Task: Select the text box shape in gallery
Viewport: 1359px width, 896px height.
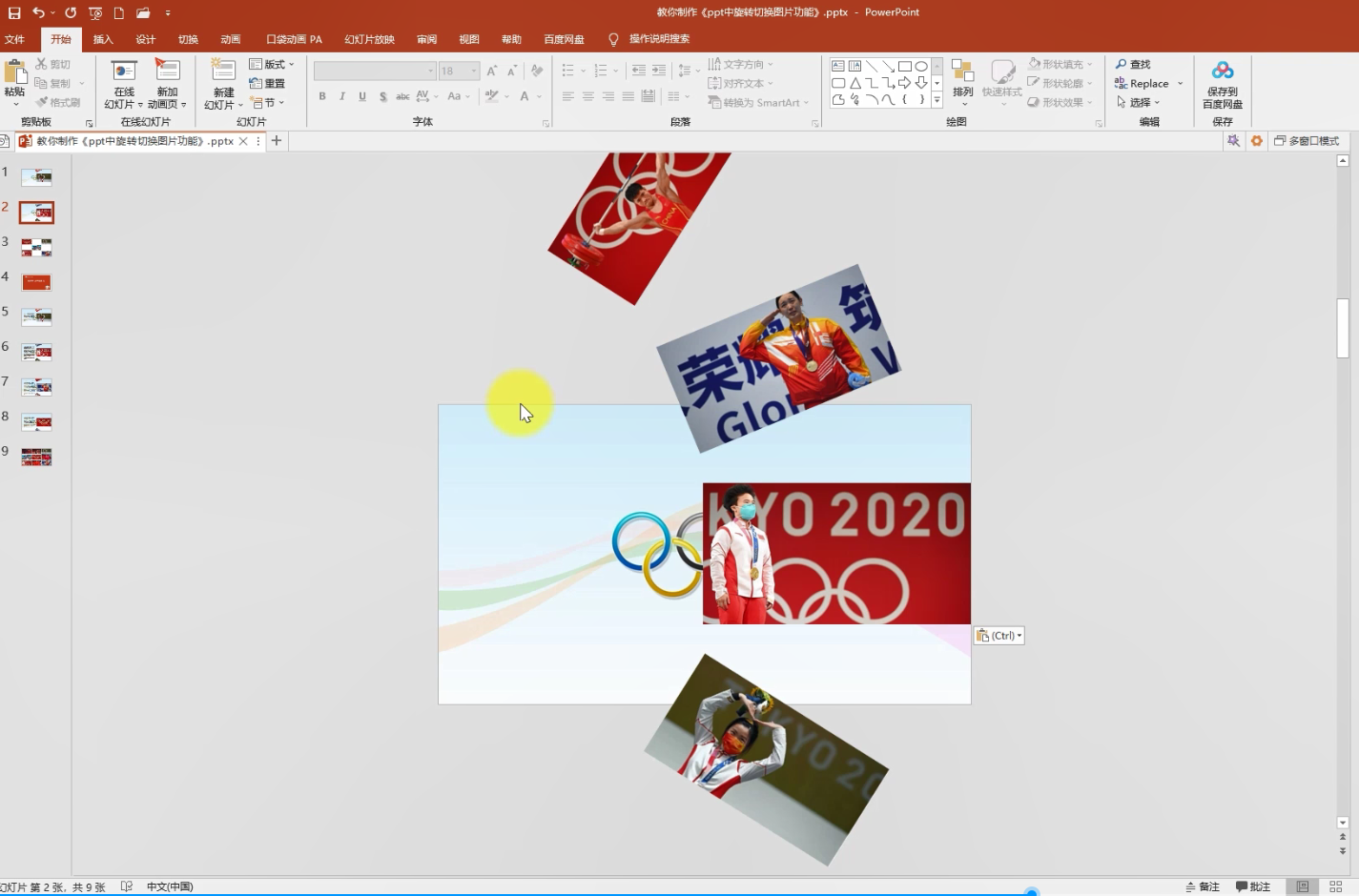Action: [x=838, y=66]
